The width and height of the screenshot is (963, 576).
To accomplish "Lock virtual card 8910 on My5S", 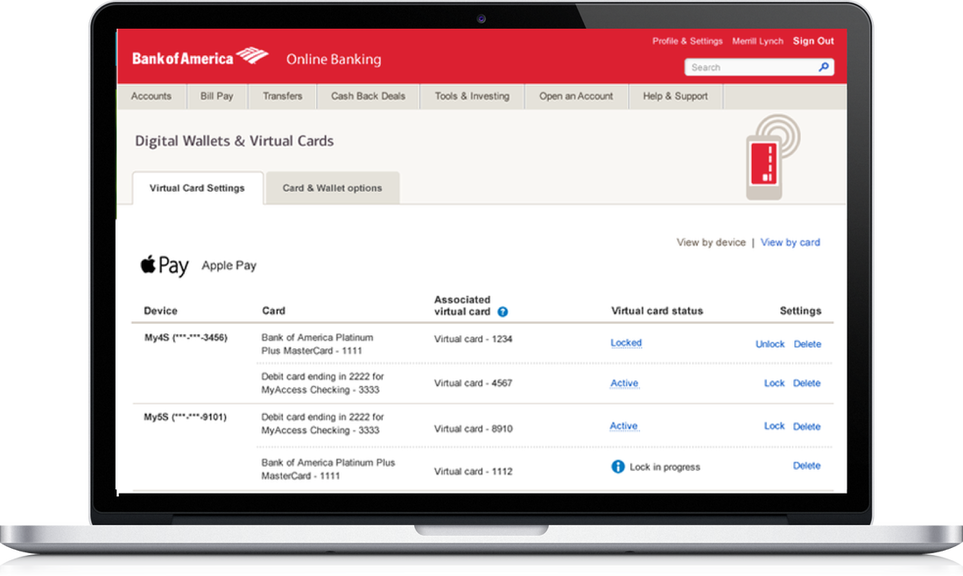I will pos(774,426).
